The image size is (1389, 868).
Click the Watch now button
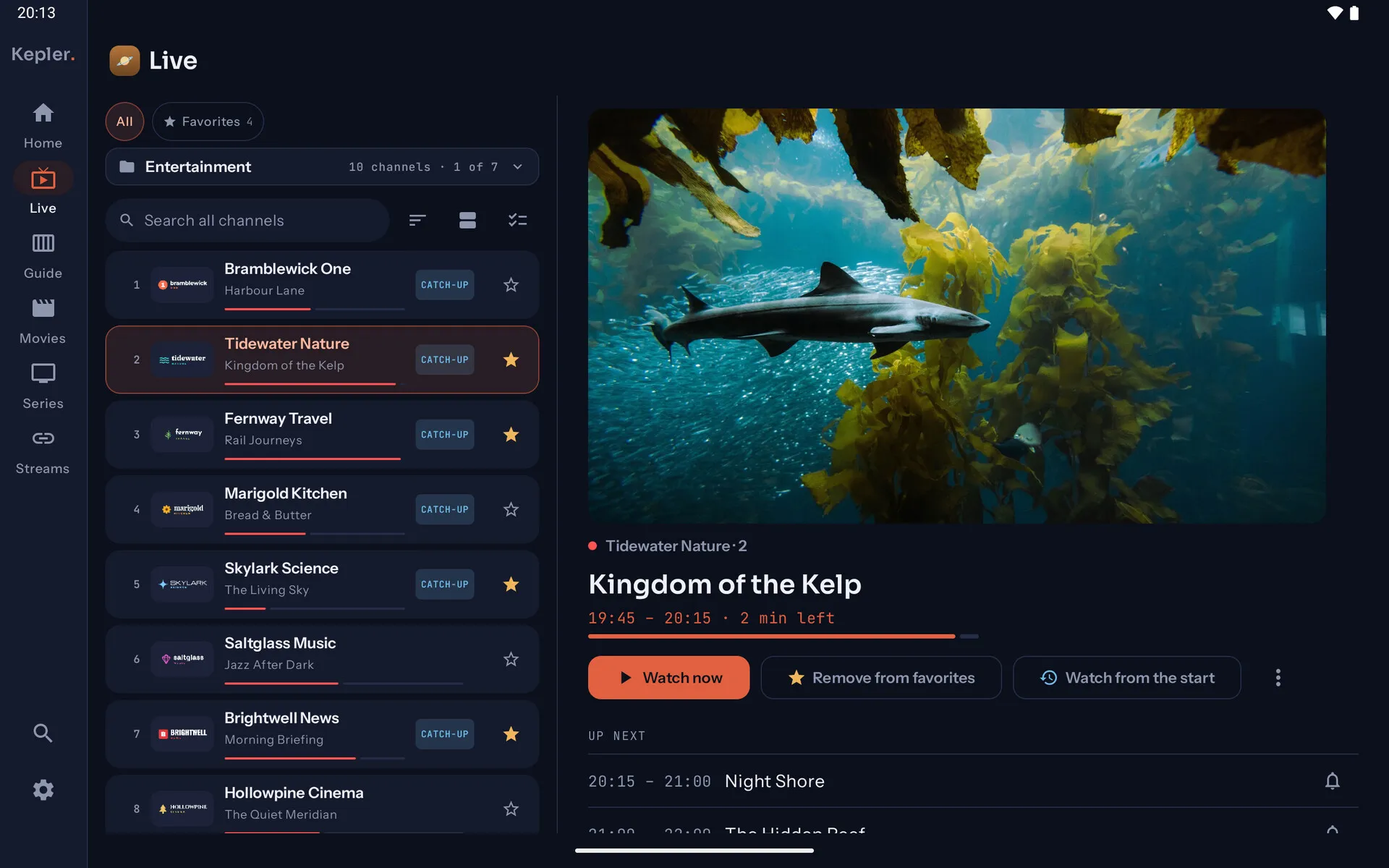[668, 678]
